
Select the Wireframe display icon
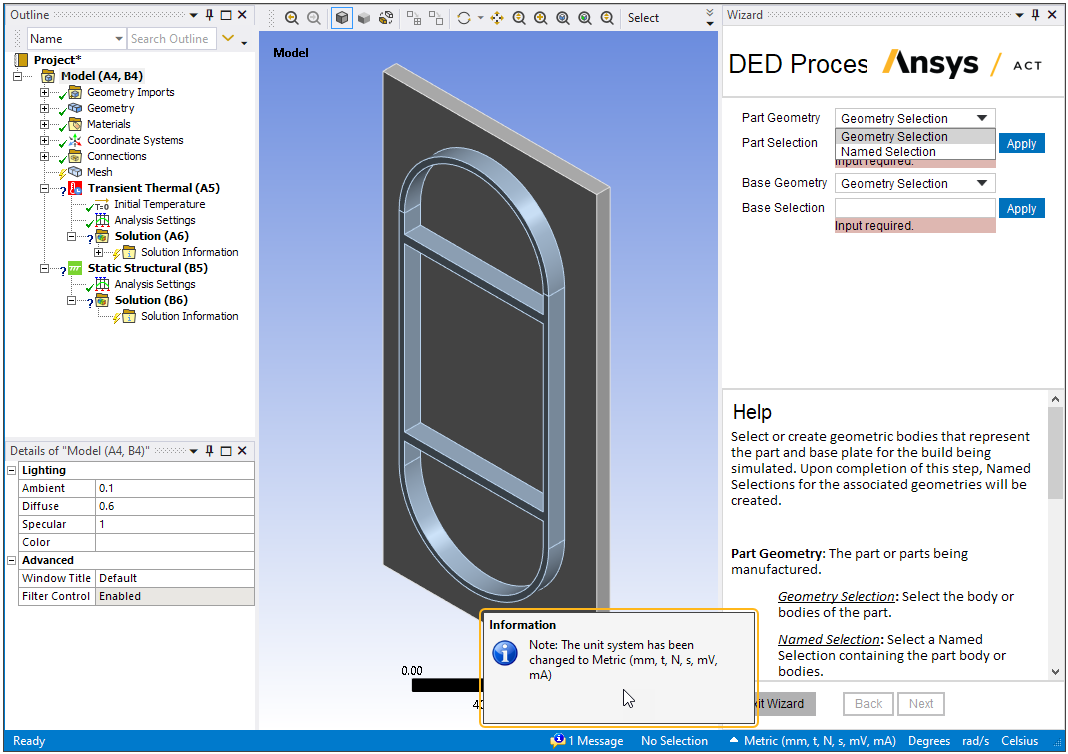pos(386,17)
